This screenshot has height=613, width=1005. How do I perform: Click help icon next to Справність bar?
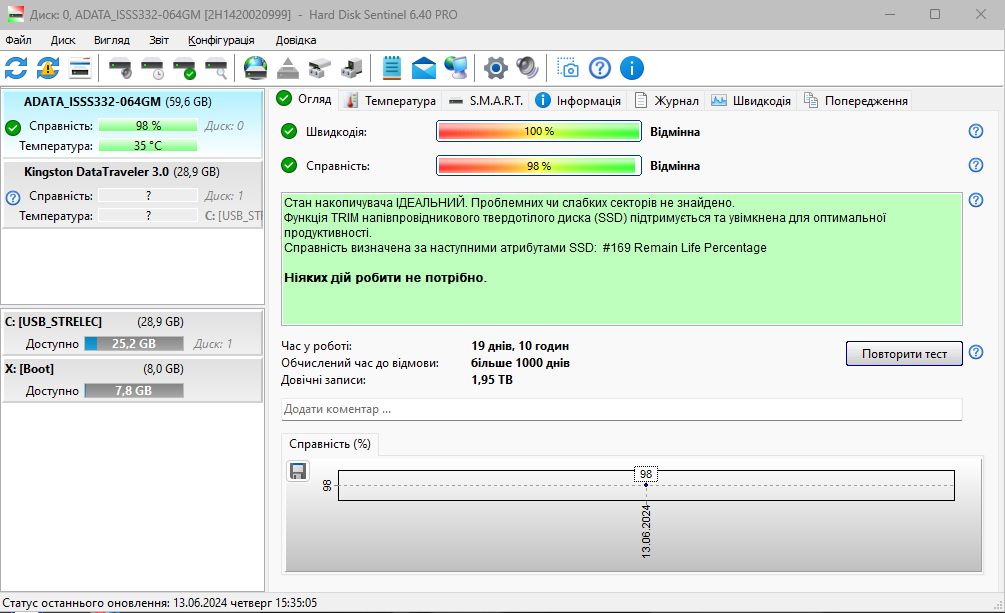tap(976, 165)
